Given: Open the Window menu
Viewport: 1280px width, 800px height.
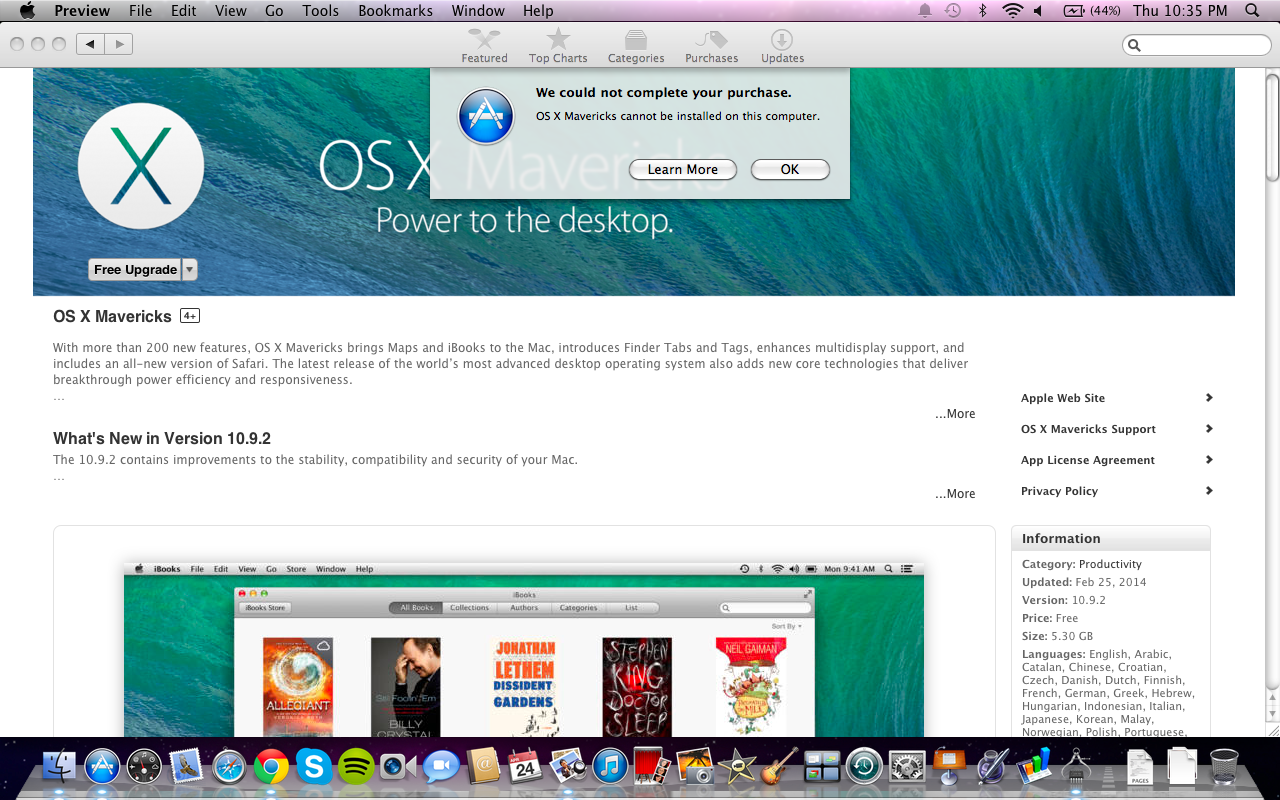Looking at the screenshot, I should (478, 11).
